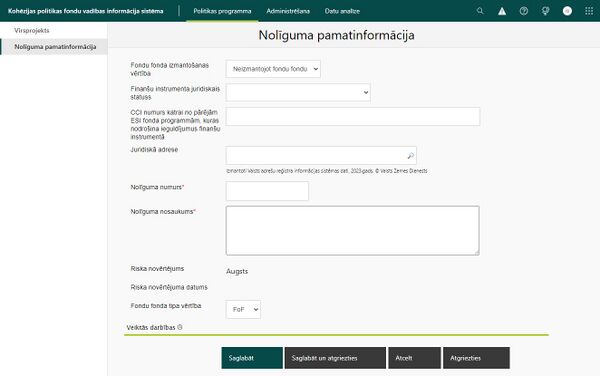Open search using the magnifier icon

pyautogui.click(x=480, y=11)
